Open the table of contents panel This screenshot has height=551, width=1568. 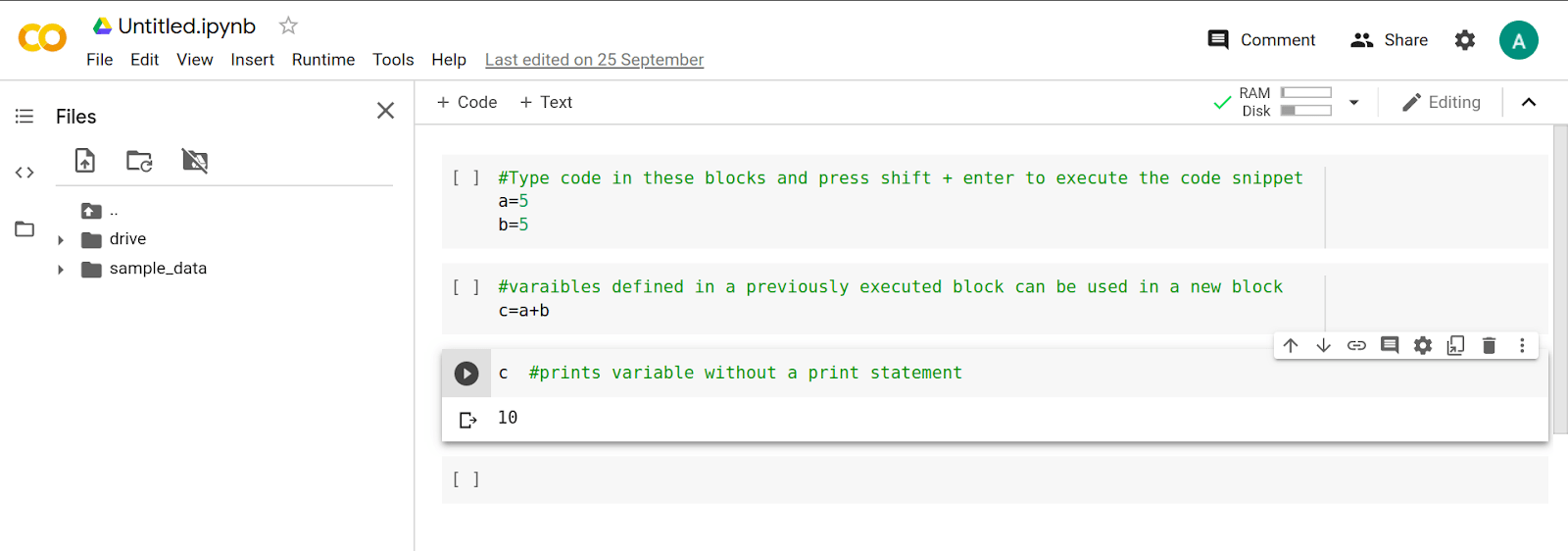pyautogui.click(x=24, y=117)
